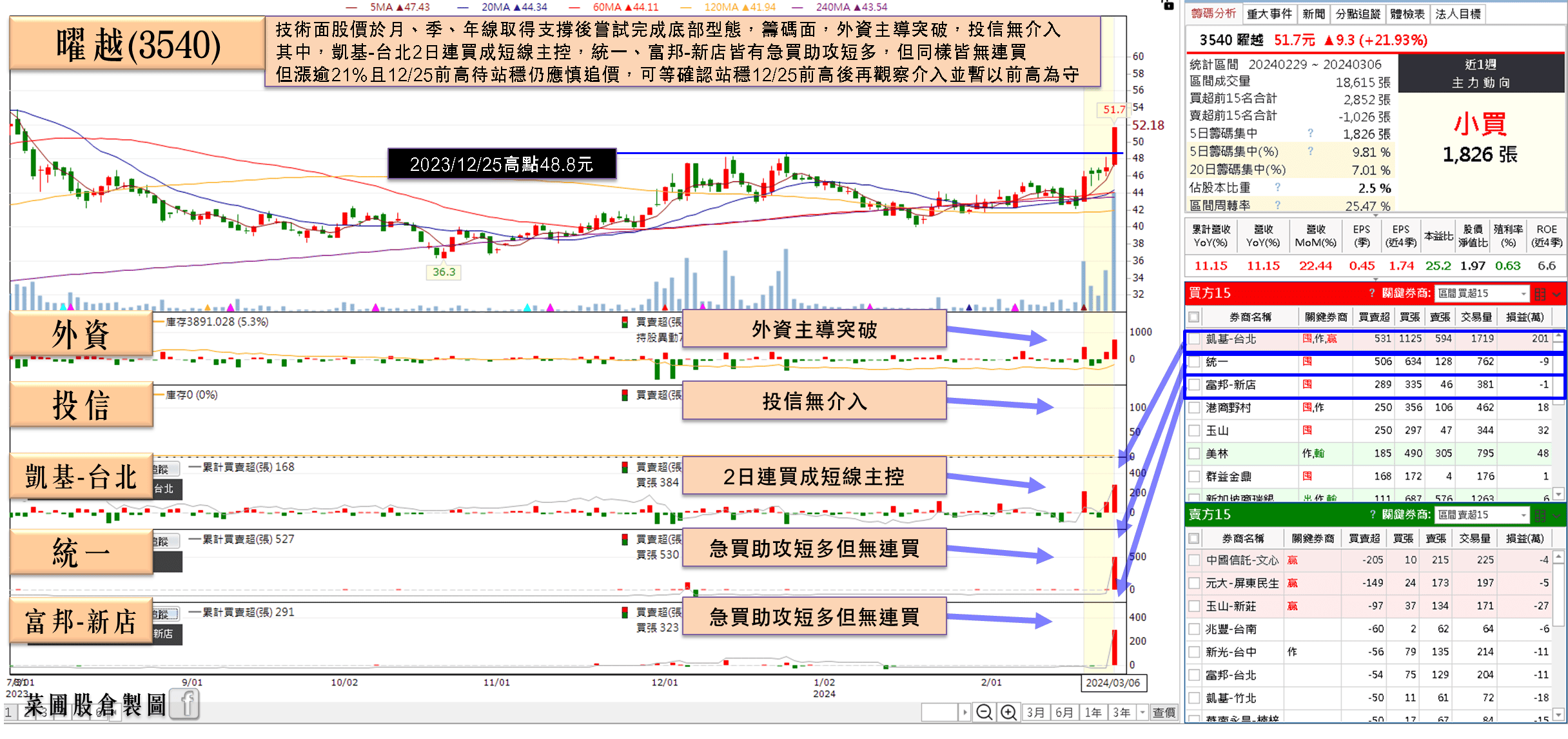Switch to the 重大事件 tab

1269,14
